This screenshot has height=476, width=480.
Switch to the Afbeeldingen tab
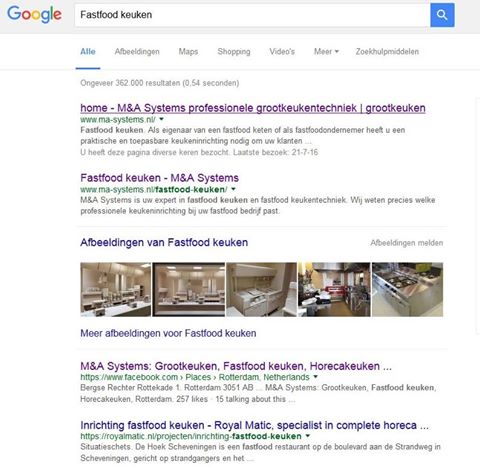[137, 52]
